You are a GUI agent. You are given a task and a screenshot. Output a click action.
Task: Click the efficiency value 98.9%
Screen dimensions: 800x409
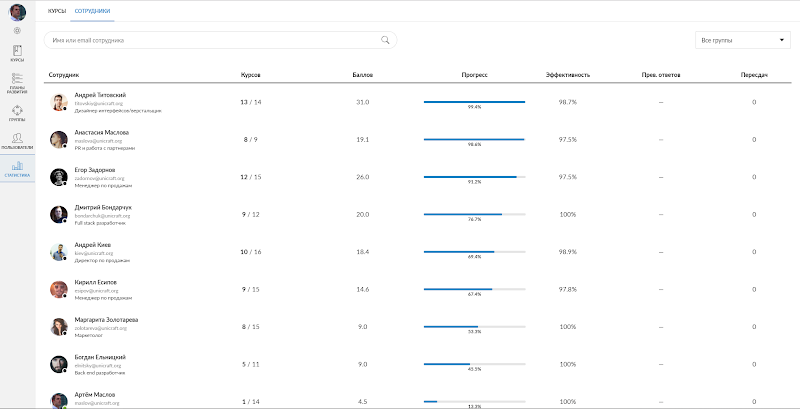coord(568,252)
